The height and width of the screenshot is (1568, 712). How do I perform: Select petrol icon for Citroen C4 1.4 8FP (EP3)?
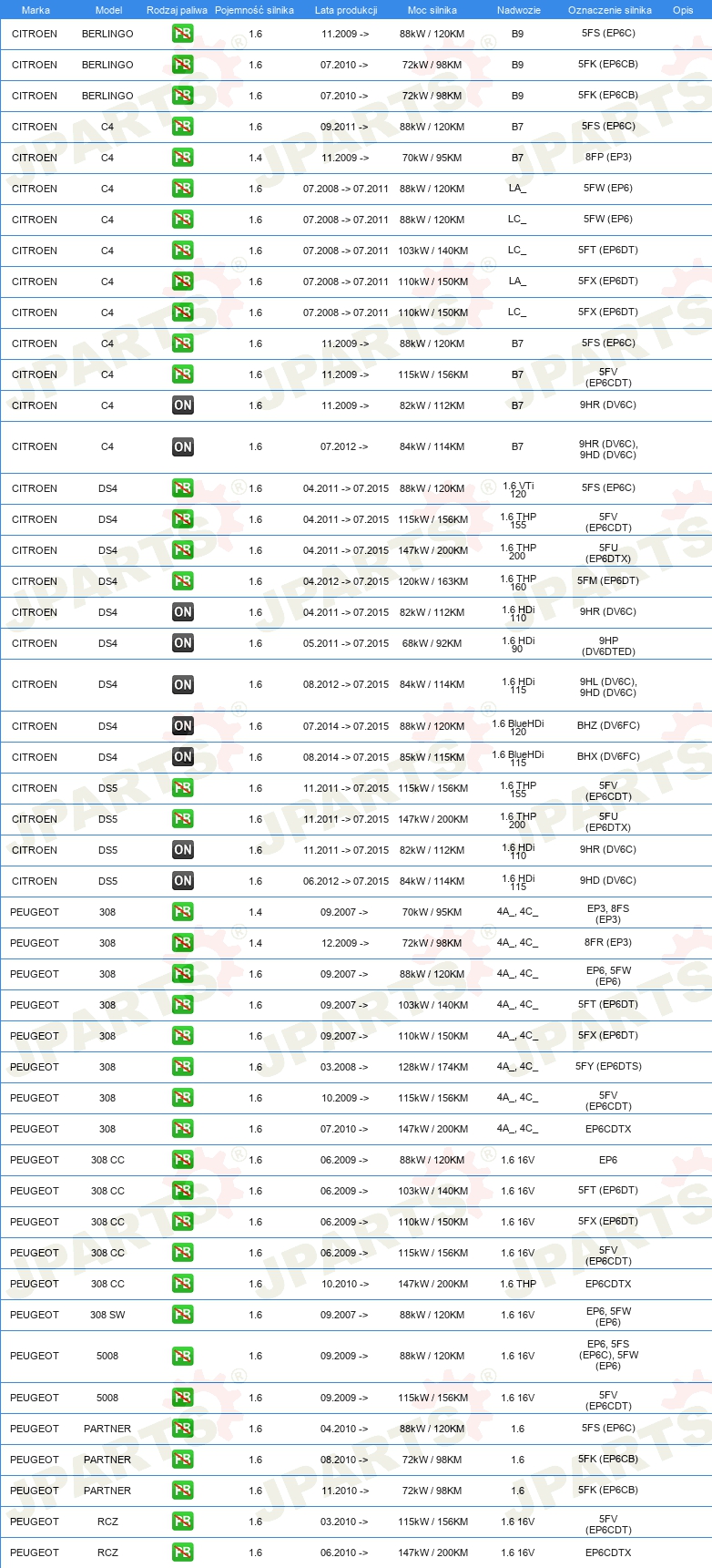[183, 158]
